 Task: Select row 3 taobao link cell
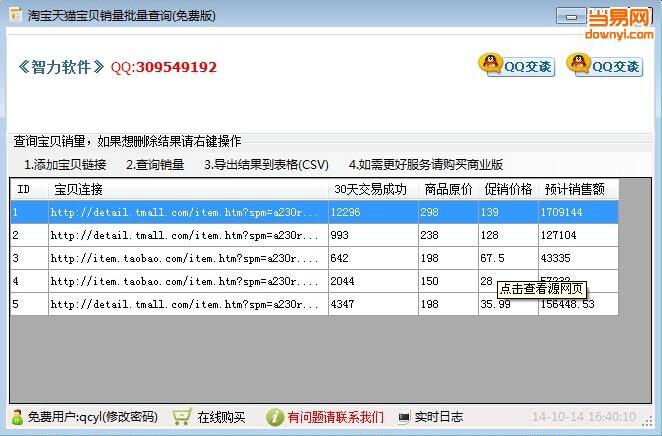pos(188,258)
